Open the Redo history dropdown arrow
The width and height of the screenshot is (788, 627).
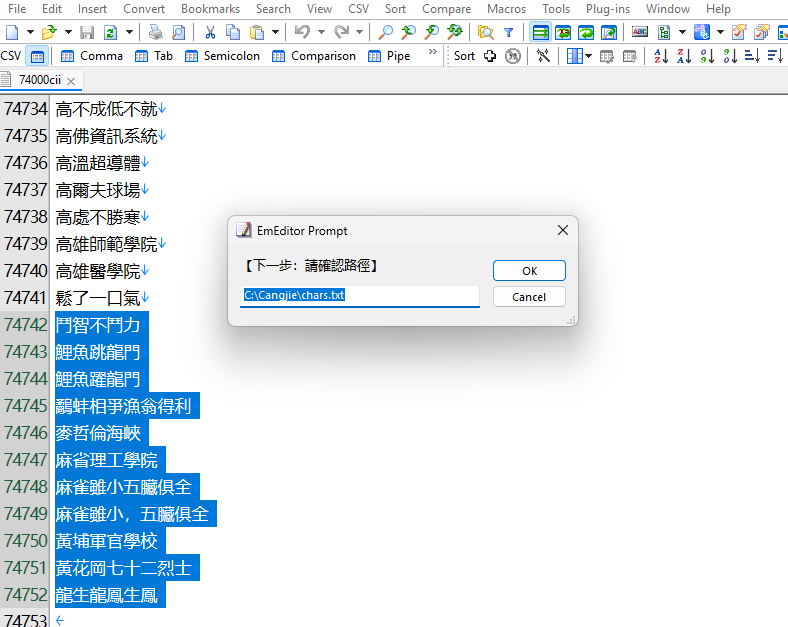tap(359, 33)
